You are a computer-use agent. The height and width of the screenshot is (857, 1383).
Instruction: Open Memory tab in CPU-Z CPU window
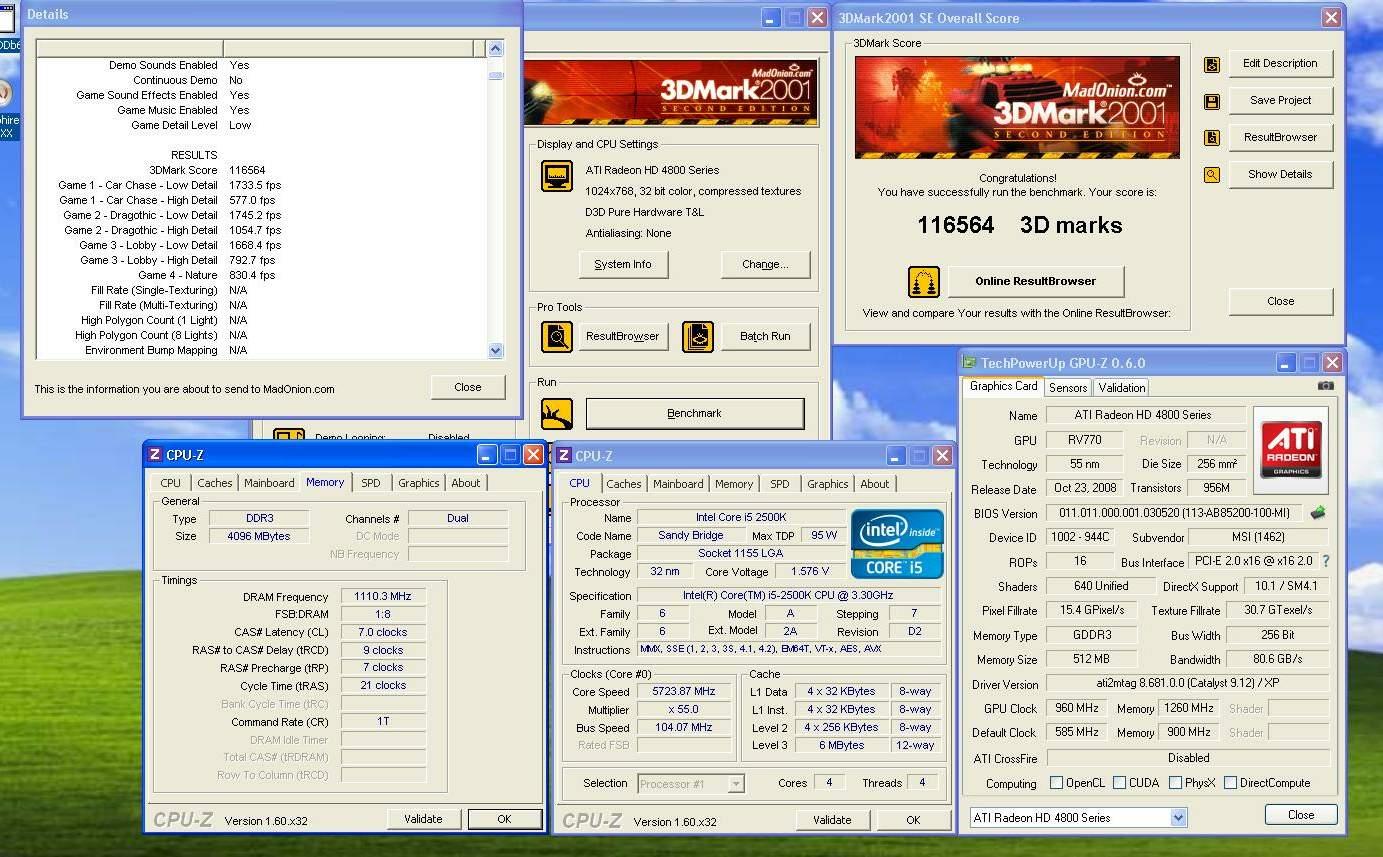[733, 484]
